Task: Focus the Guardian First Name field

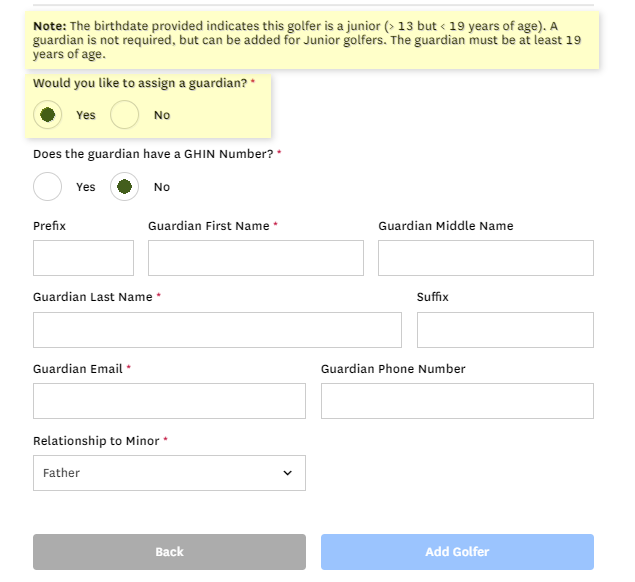Action: (x=255, y=258)
